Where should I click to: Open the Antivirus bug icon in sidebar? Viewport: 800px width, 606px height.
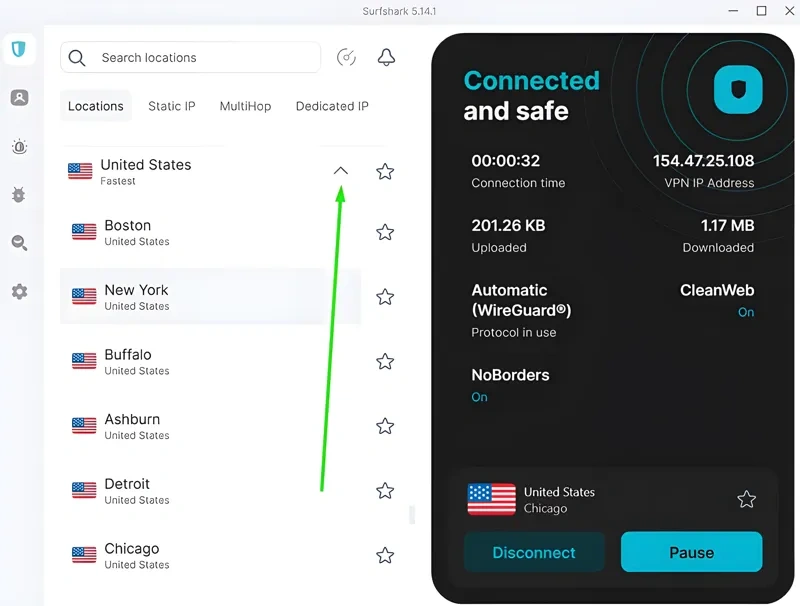(20, 195)
